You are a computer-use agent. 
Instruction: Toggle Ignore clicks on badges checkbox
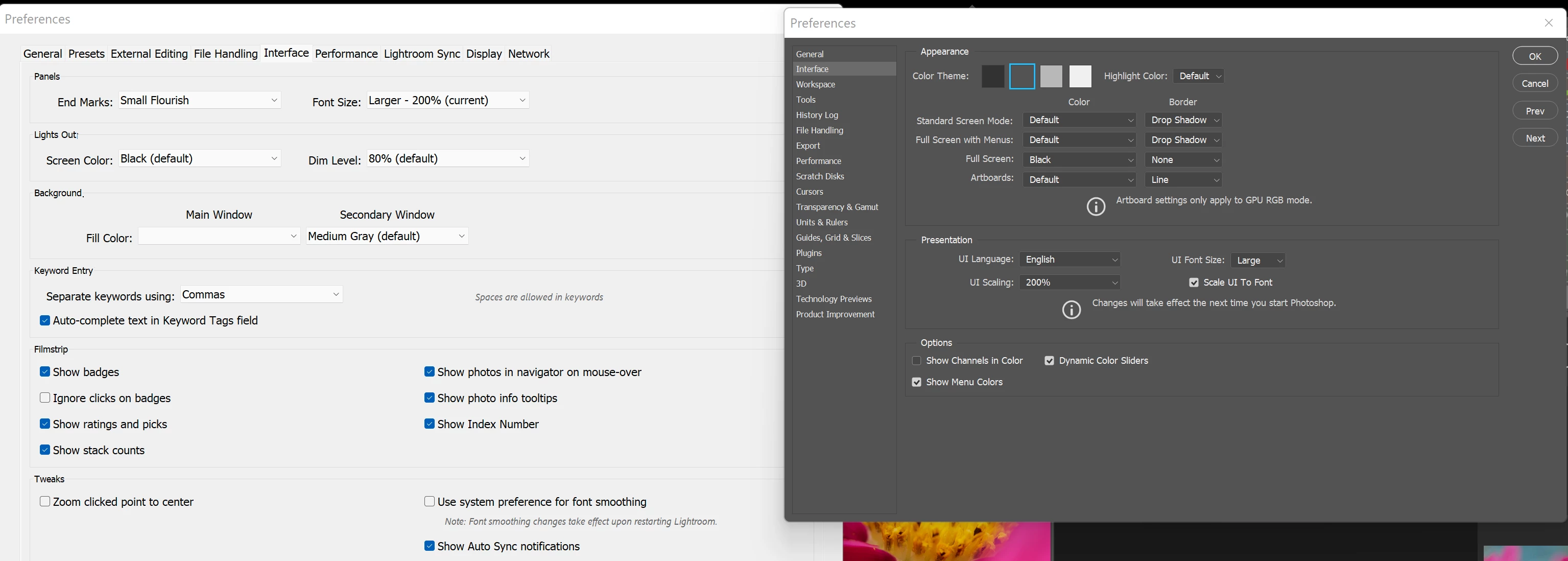coord(45,398)
